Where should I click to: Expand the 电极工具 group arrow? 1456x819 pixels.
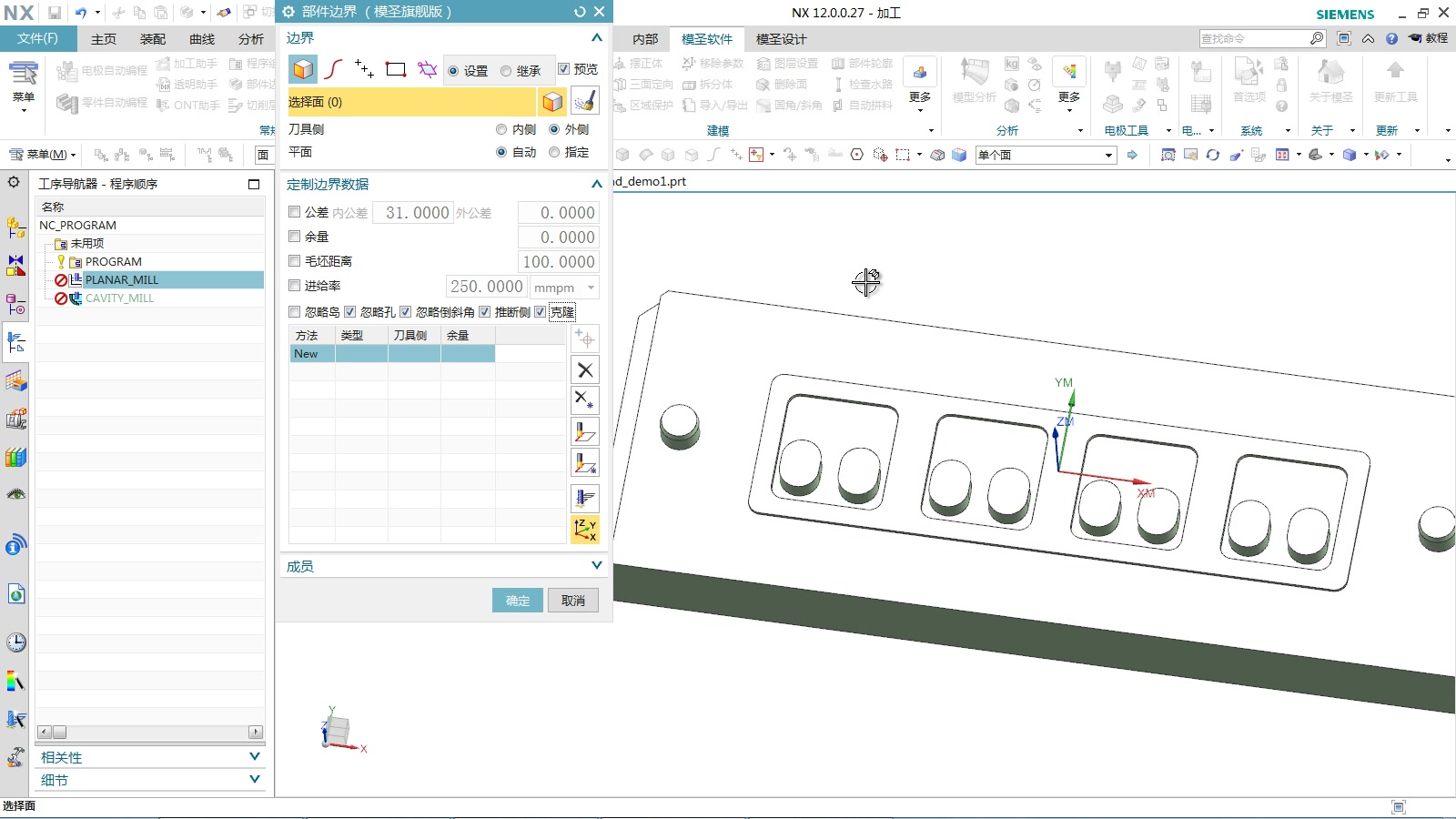tap(1168, 131)
